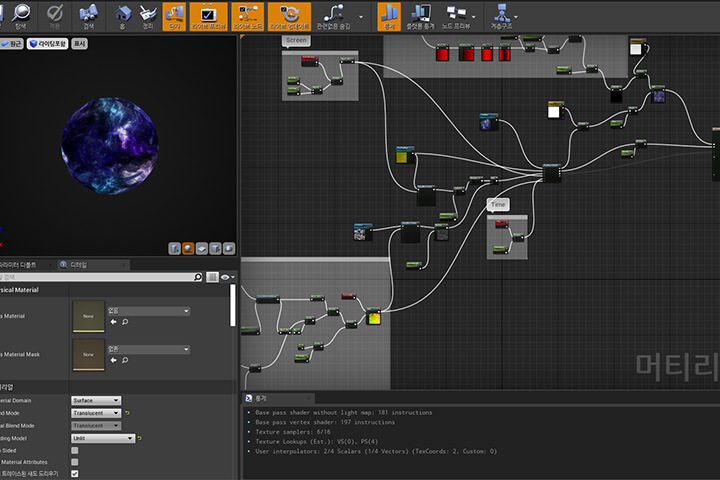The width and height of the screenshot is (720, 480).
Task: Open the Preview Nodes dropdown arrow
Action: click(474, 17)
